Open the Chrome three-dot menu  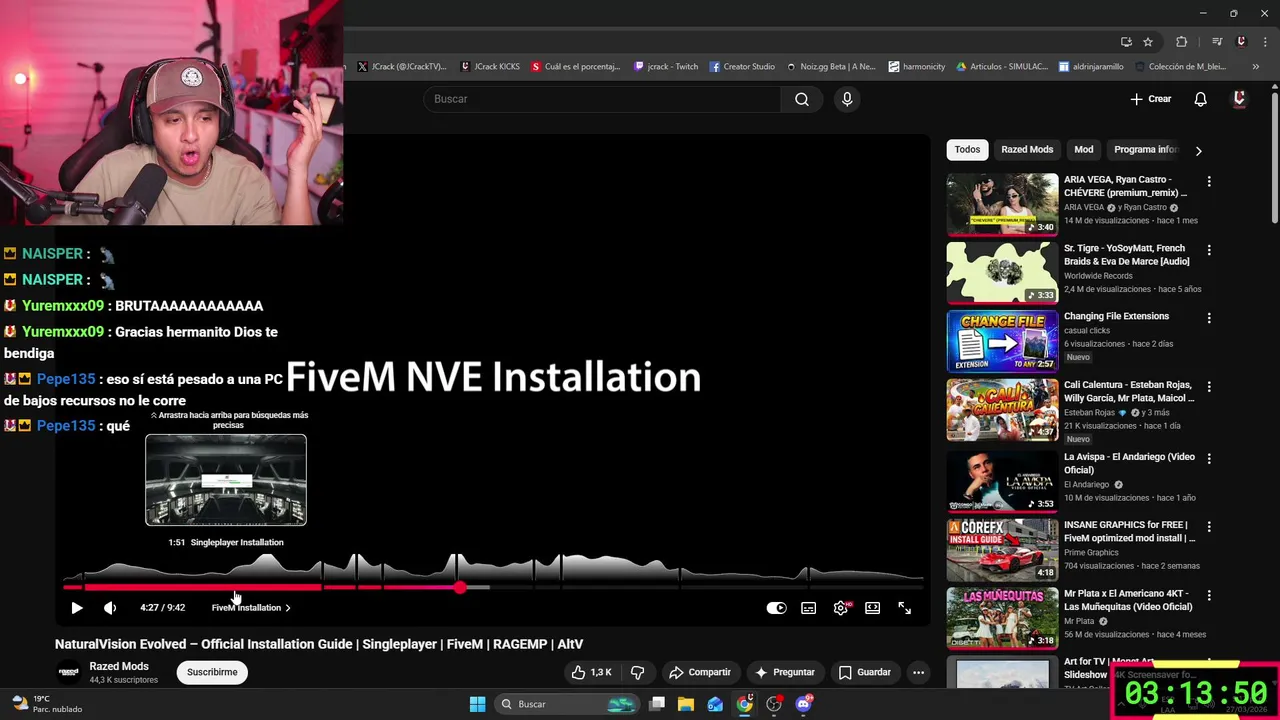click(1265, 42)
